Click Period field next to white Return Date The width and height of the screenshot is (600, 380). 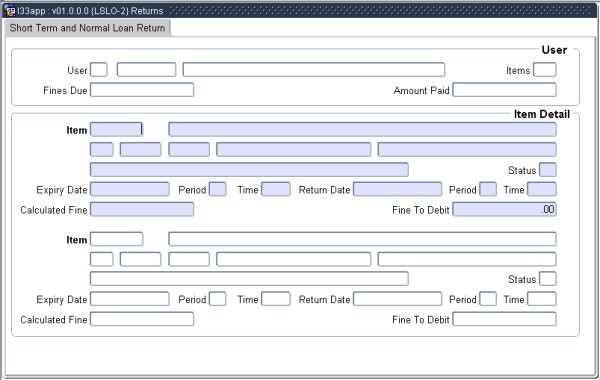488,299
